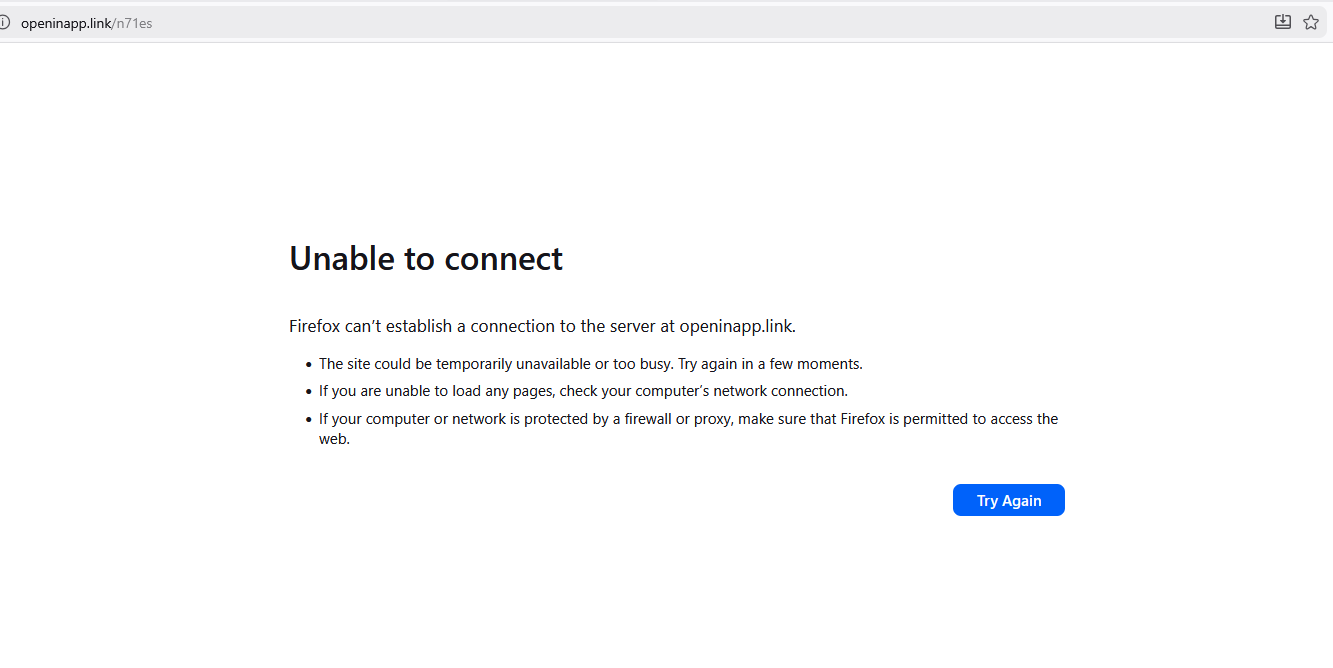Click the empty middle area of the address bar
The width and height of the screenshot is (1333, 668).
point(700,22)
